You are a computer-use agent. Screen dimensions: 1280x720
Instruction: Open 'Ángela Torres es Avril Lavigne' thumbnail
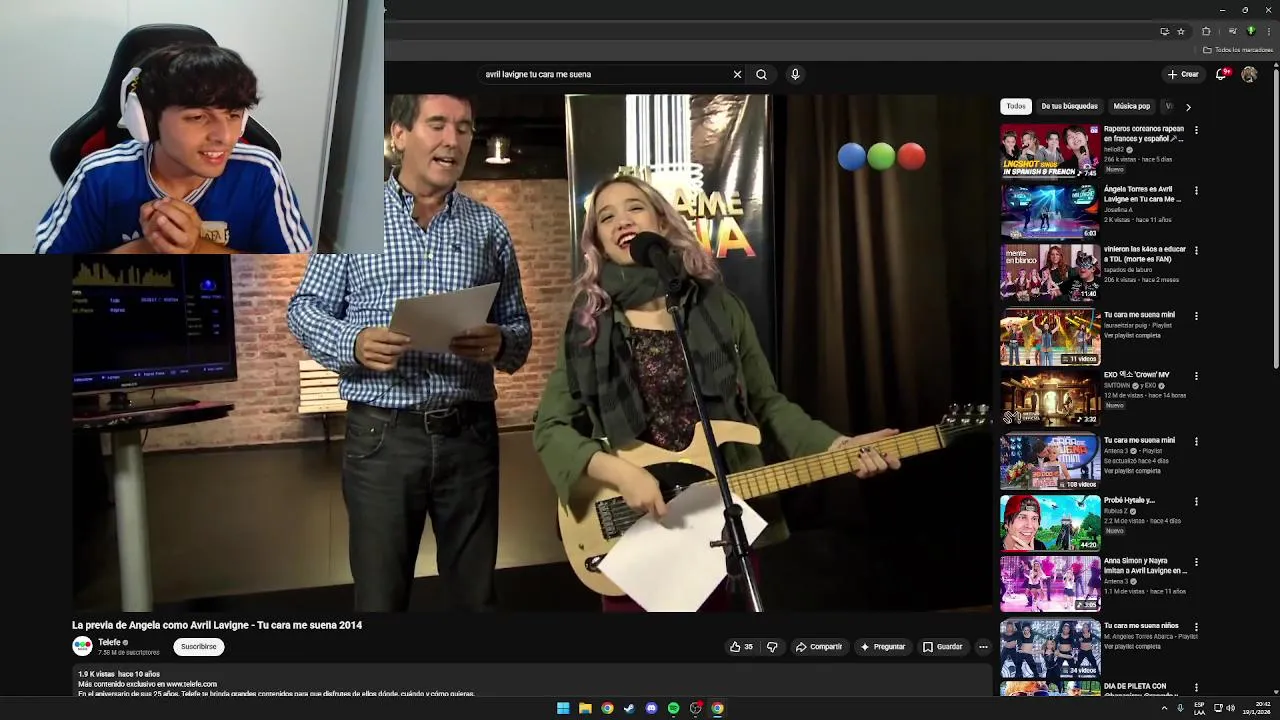[x=1050, y=211]
